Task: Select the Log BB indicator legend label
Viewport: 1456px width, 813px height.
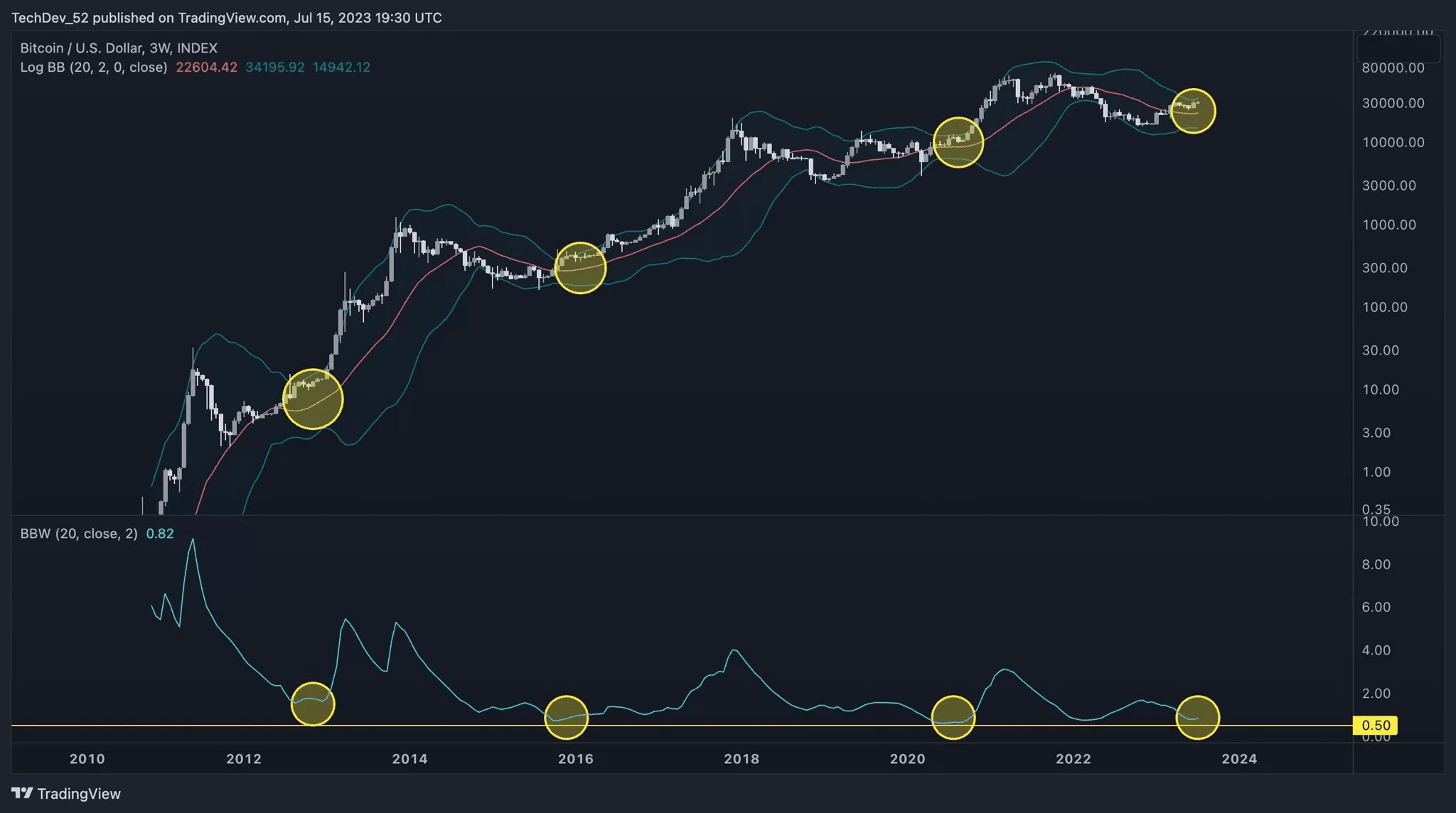Action: coord(93,67)
